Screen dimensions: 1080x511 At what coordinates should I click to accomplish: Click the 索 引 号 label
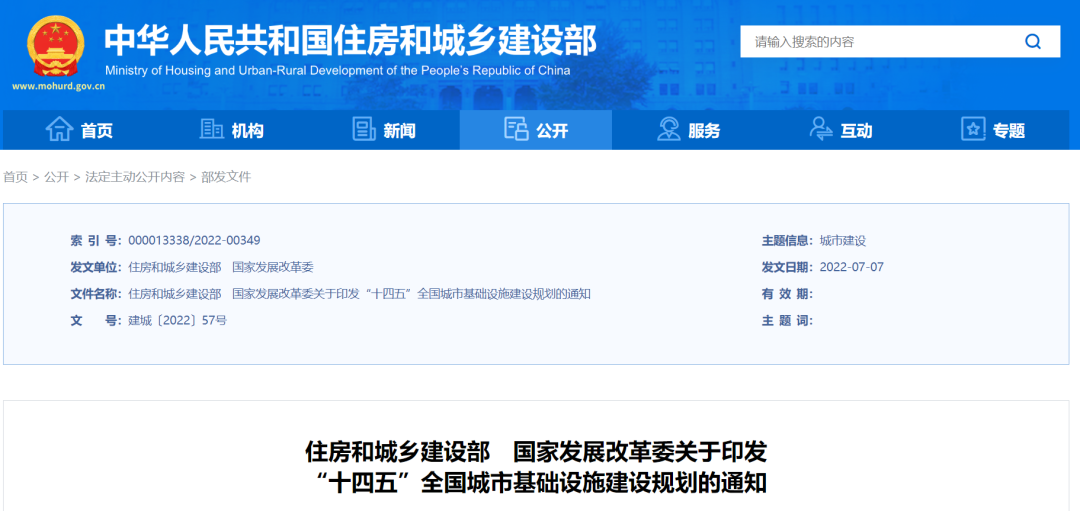point(96,240)
